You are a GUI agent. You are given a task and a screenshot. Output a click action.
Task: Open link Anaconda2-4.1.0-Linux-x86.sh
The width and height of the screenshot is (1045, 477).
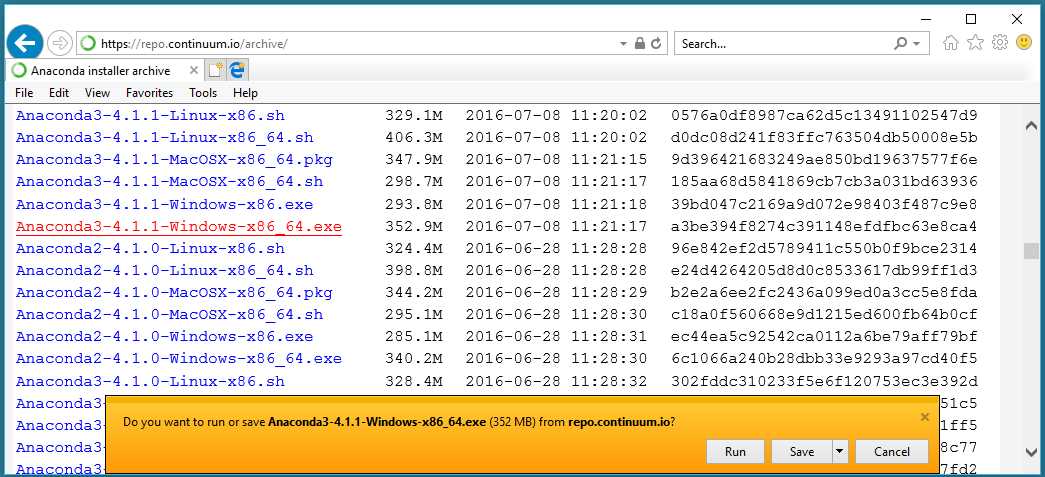point(150,248)
